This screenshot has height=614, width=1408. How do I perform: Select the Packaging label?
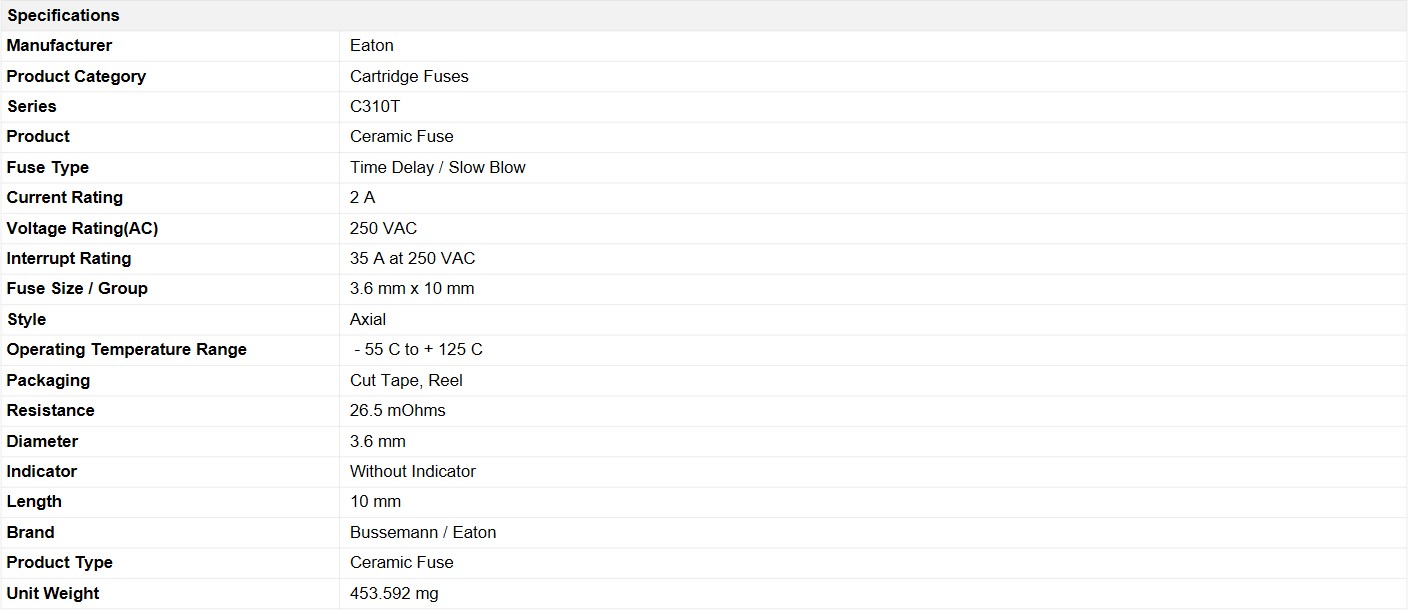[x=48, y=380]
